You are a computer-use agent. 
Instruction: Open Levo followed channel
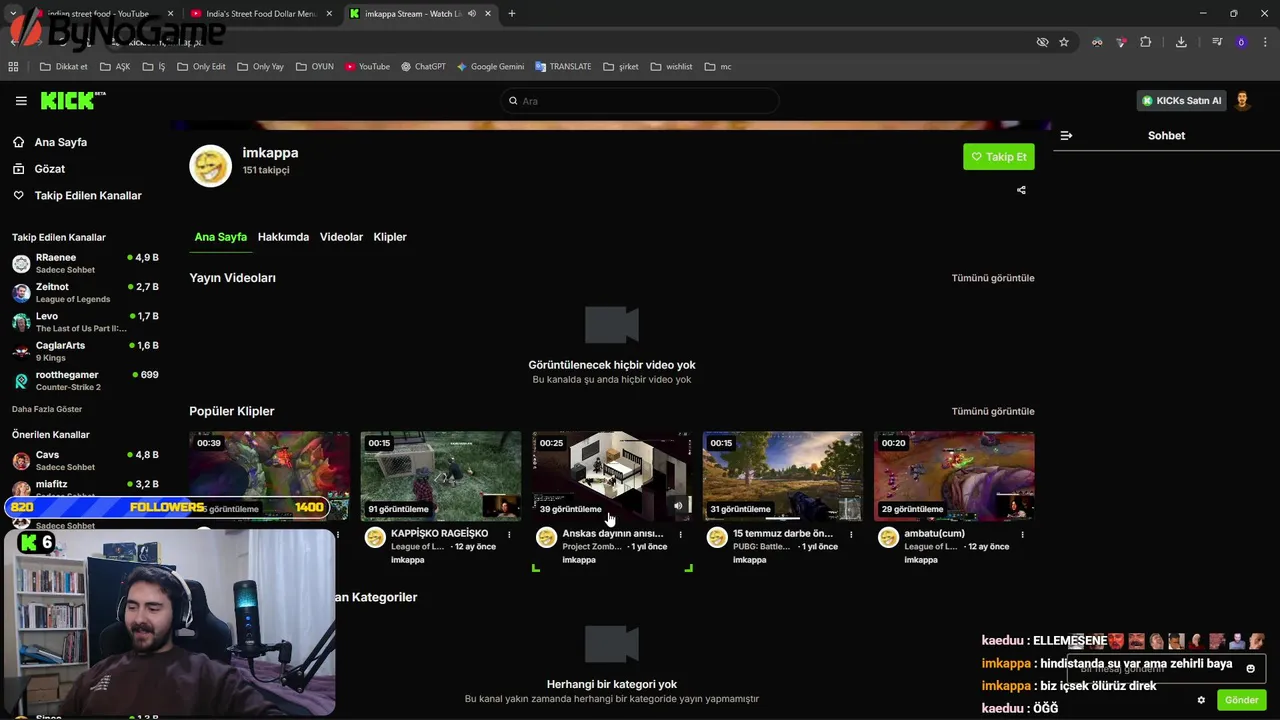pos(86,322)
